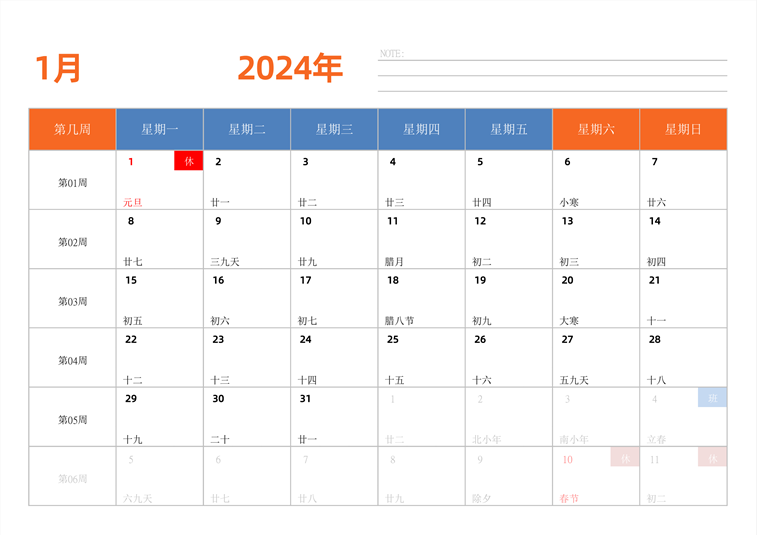The width and height of the screenshot is (757, 535).
Task: Select date number 28 on Sunday
Action: tap(655, 340)
